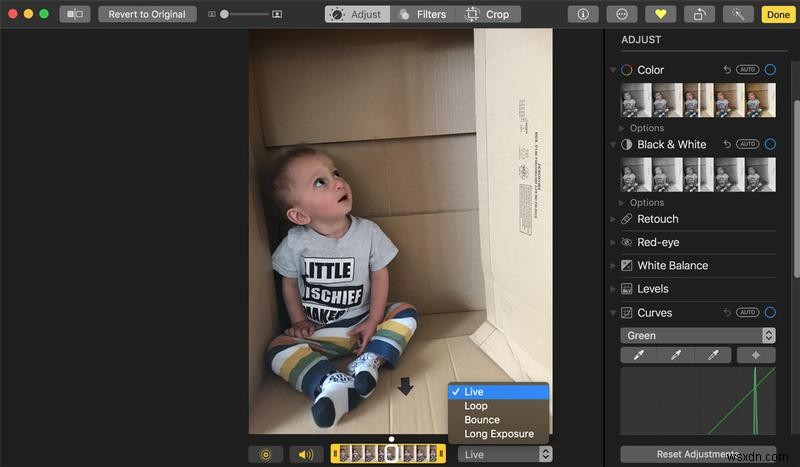The width and height of the screenshot is (800, 467).
Task: Open the Live effect dropdown below photo
Action: click(x=505, y=454)
